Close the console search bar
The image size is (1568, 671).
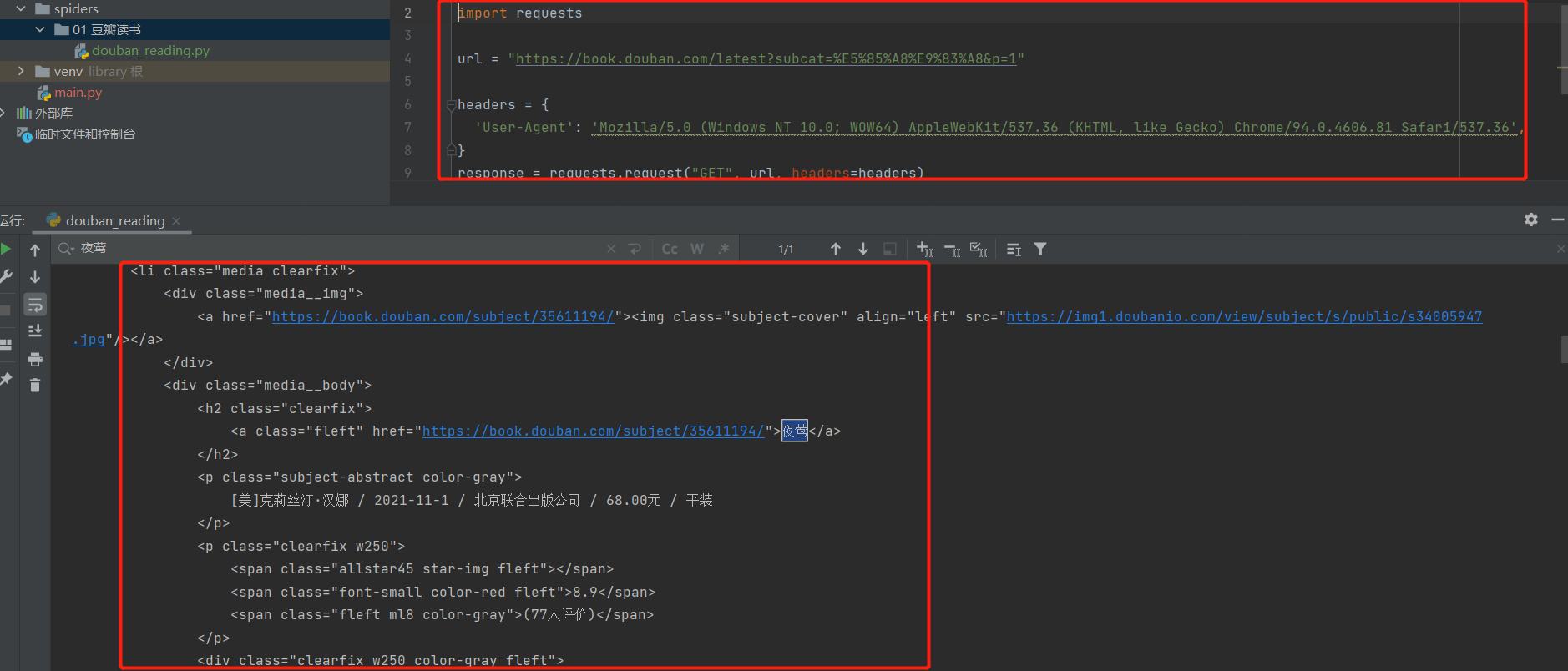click(x=1560, y=249)
